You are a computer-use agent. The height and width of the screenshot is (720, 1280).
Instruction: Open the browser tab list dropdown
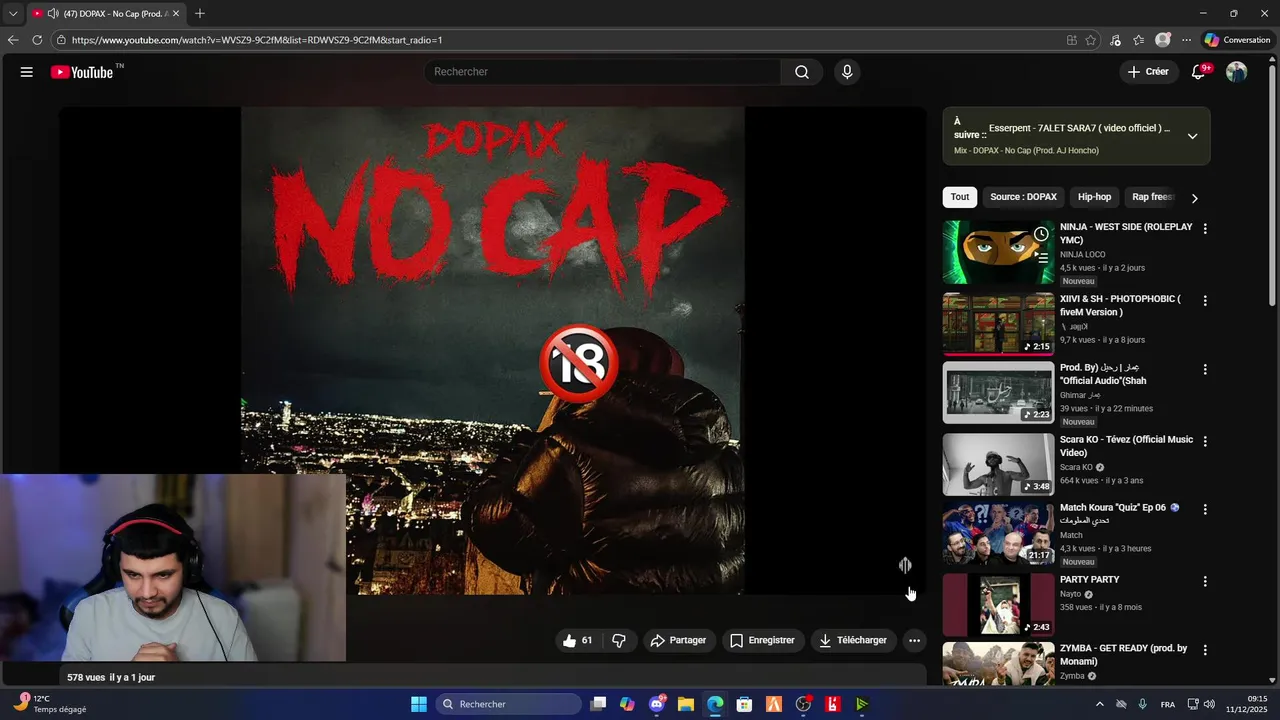[13, 14]
